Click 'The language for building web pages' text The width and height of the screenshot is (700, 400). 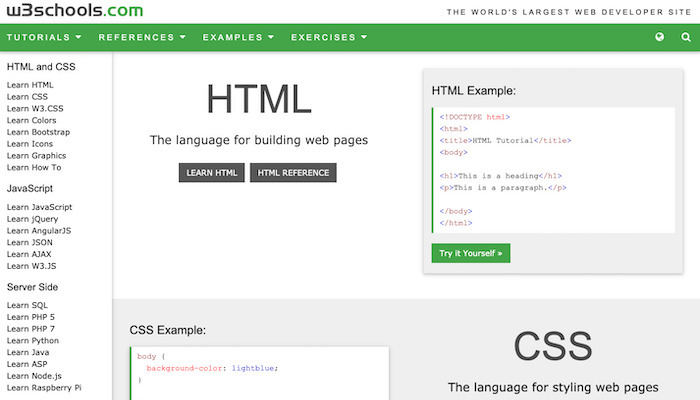click(x=259, y=140)
